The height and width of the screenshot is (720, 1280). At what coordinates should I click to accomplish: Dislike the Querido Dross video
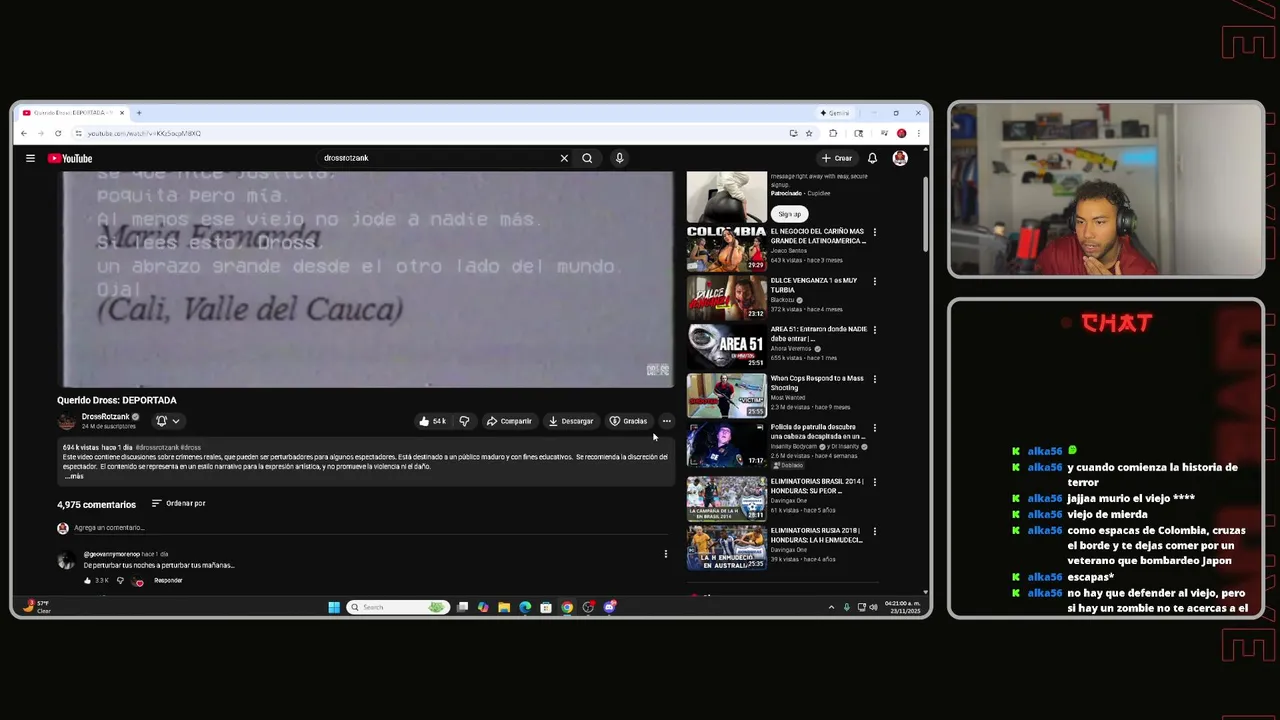(x=464, y=421)
